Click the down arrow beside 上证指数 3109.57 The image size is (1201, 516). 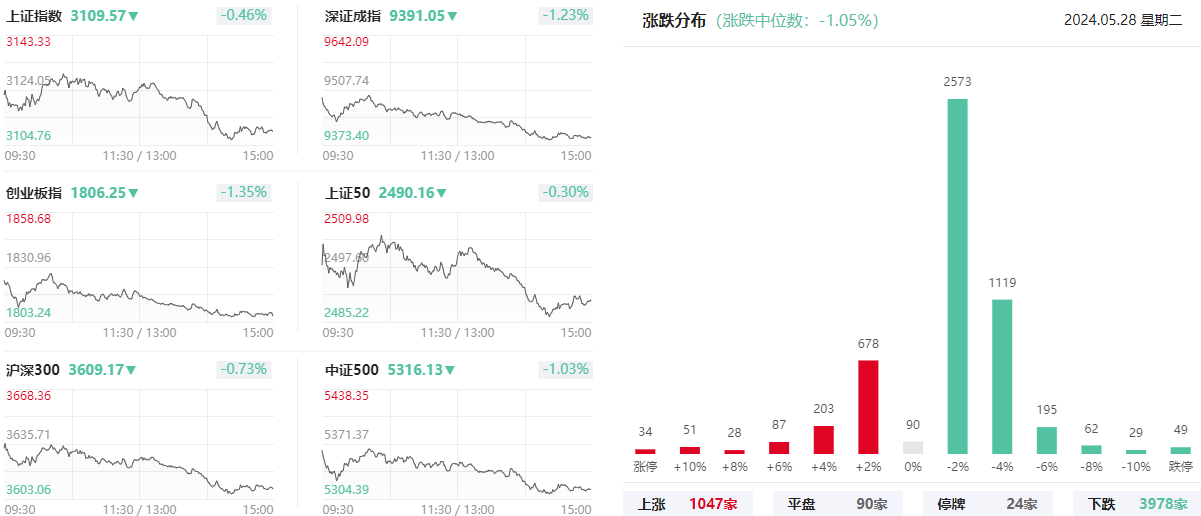pyautogui.click(x=133, y=17)
